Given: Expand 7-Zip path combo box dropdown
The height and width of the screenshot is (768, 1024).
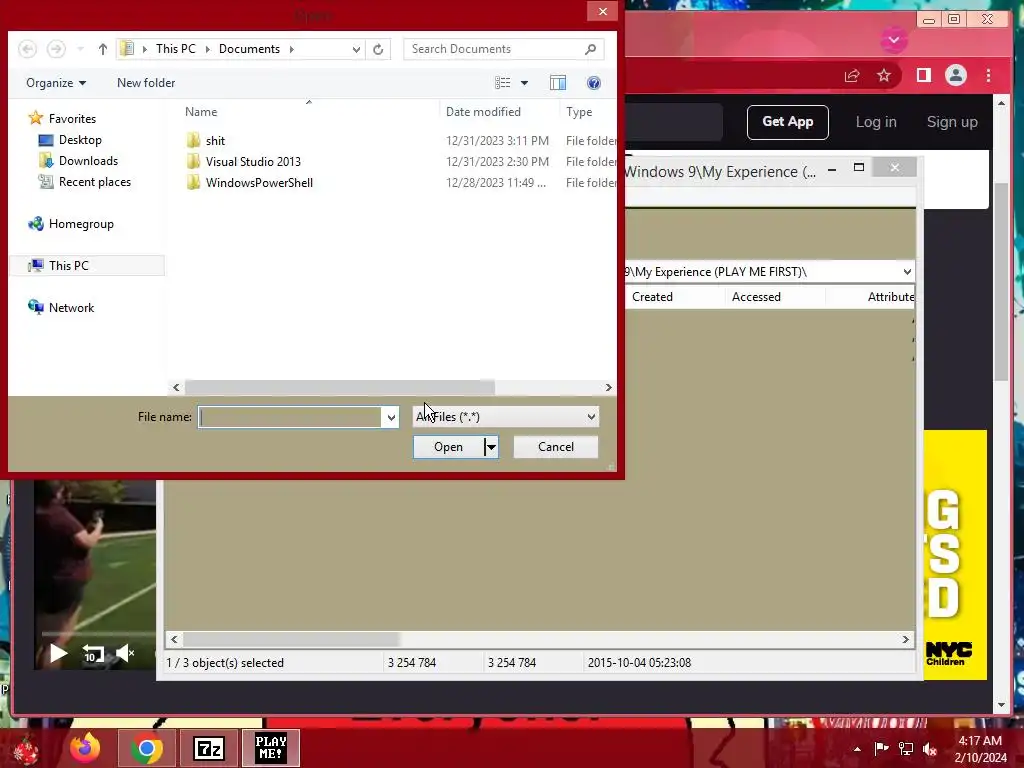Looking at the screenshot, I should click(x=906, y=272).
